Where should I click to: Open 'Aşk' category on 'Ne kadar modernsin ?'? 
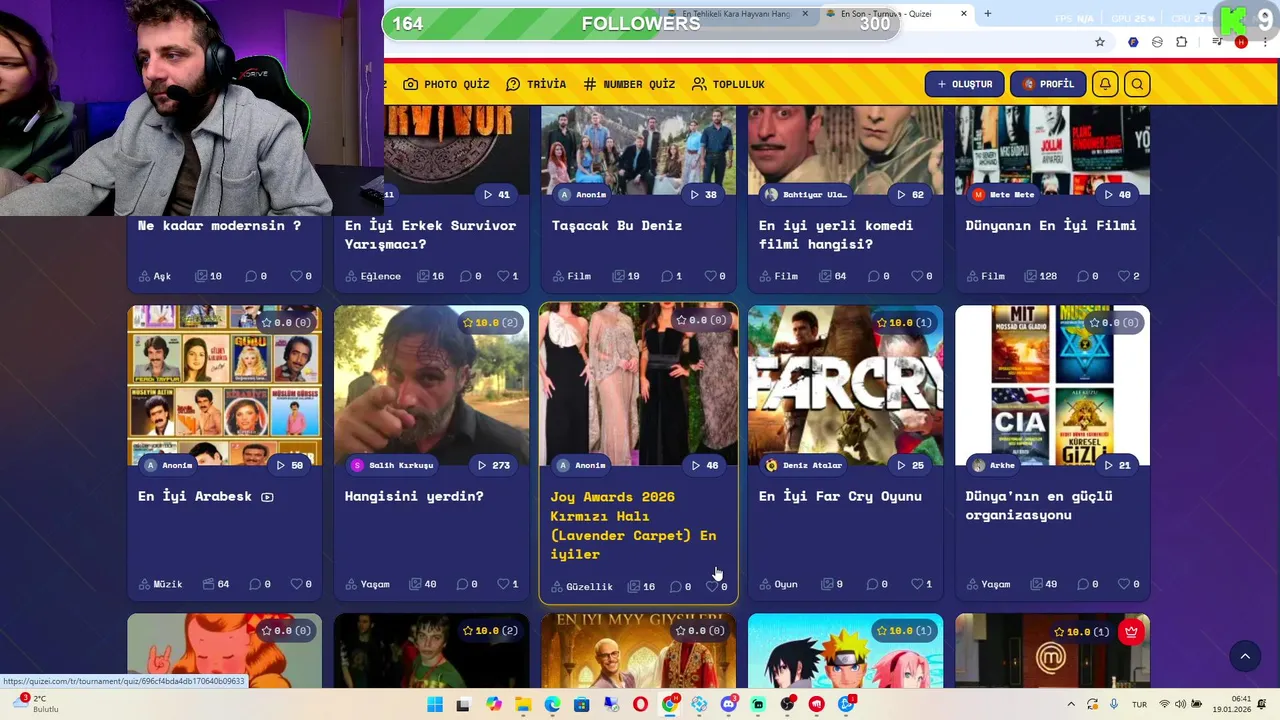[155, 276]
